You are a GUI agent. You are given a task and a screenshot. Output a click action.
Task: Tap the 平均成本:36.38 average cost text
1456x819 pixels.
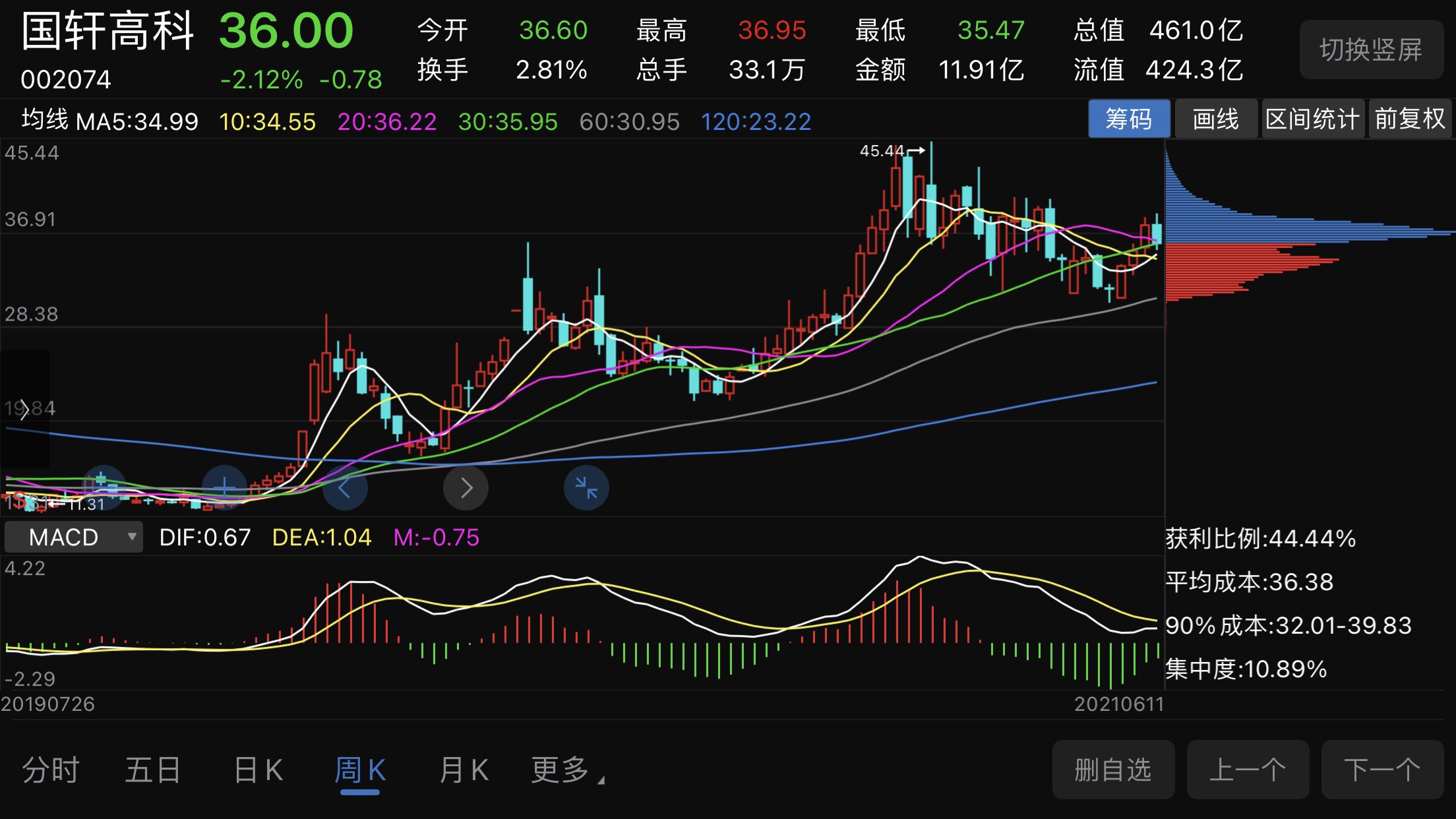[x=1250, y=582]
